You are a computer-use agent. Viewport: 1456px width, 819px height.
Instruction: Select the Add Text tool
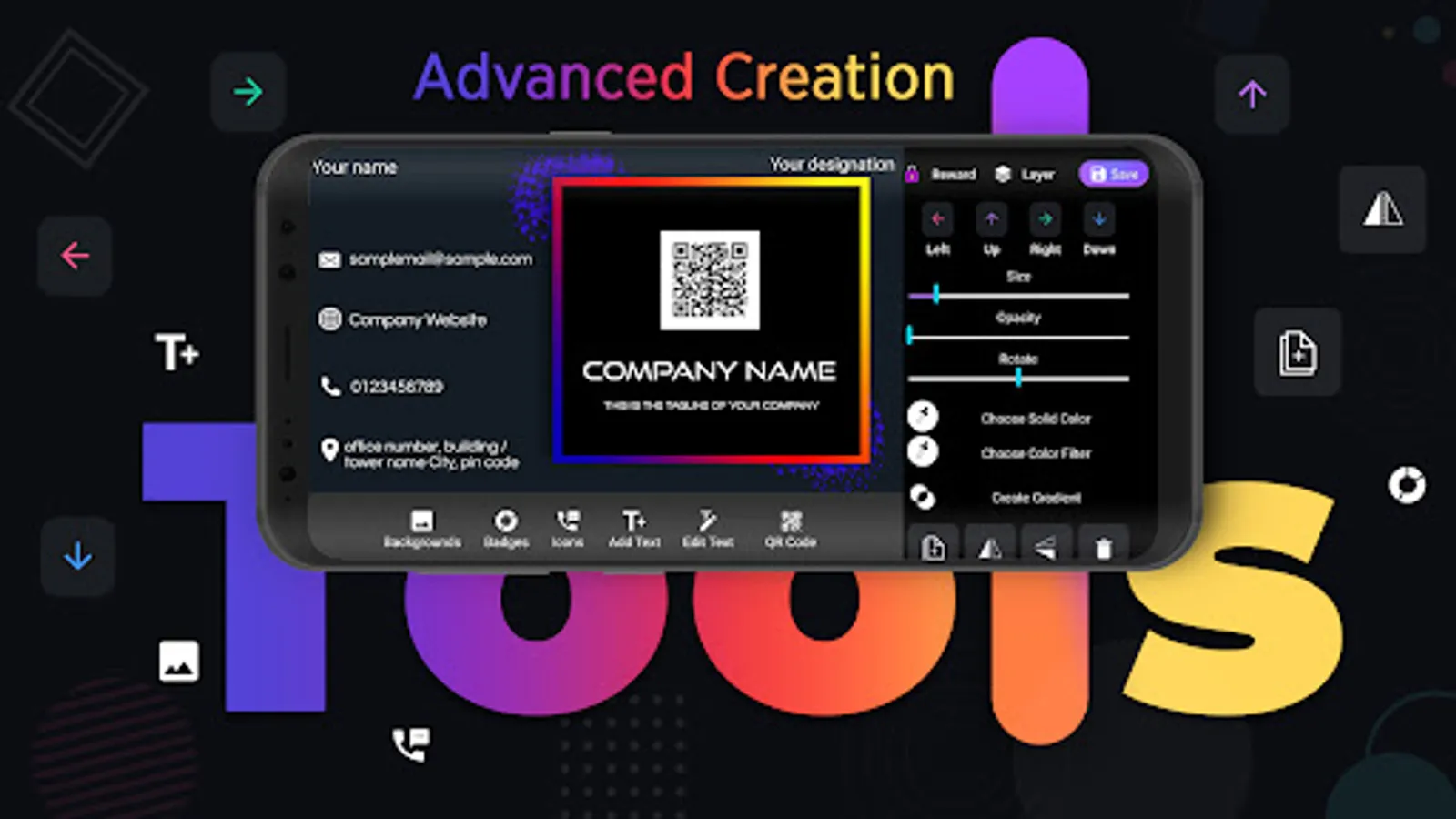pyautogui.click(x=635, y=526)
